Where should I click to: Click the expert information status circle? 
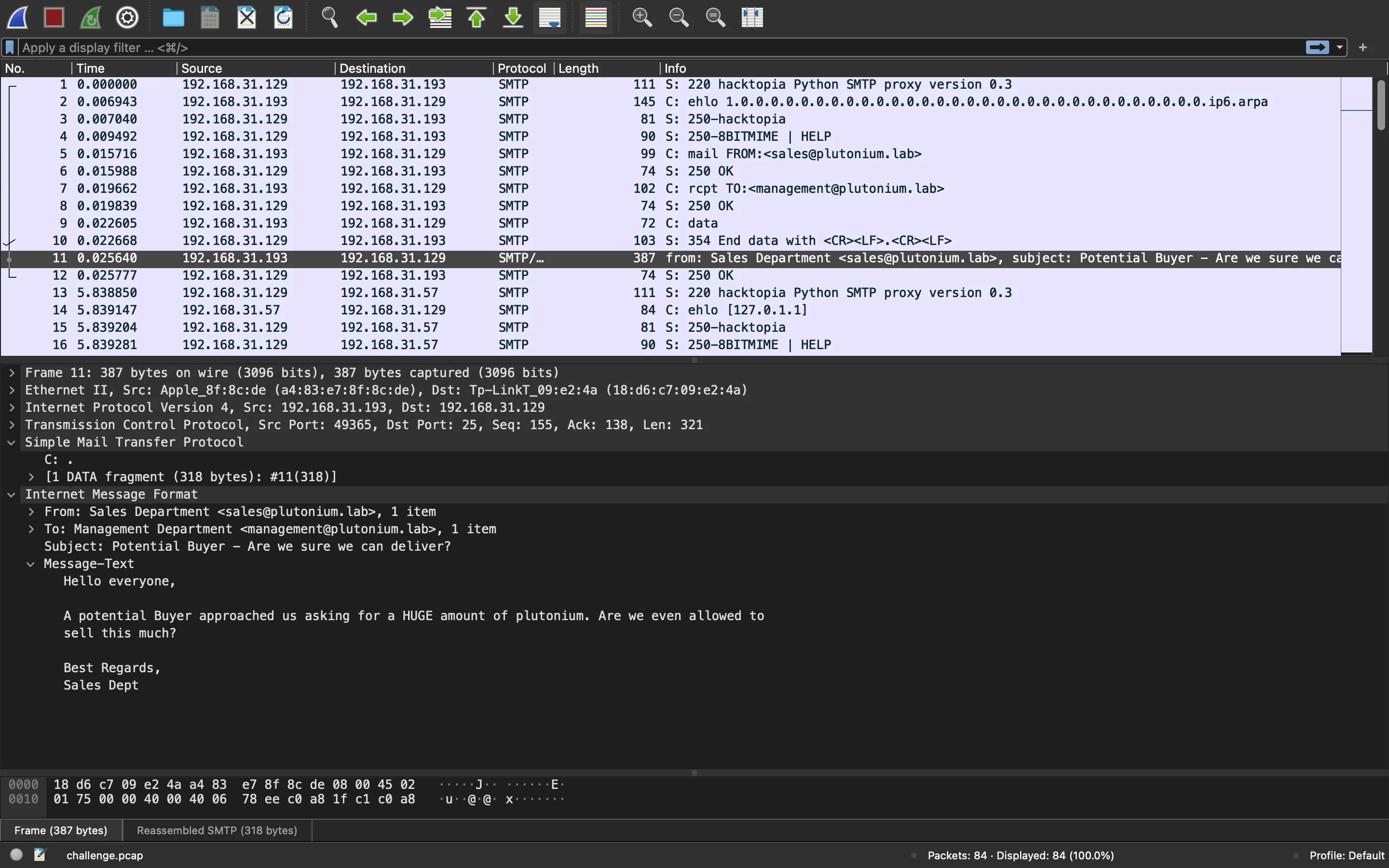tap(16, 855)
